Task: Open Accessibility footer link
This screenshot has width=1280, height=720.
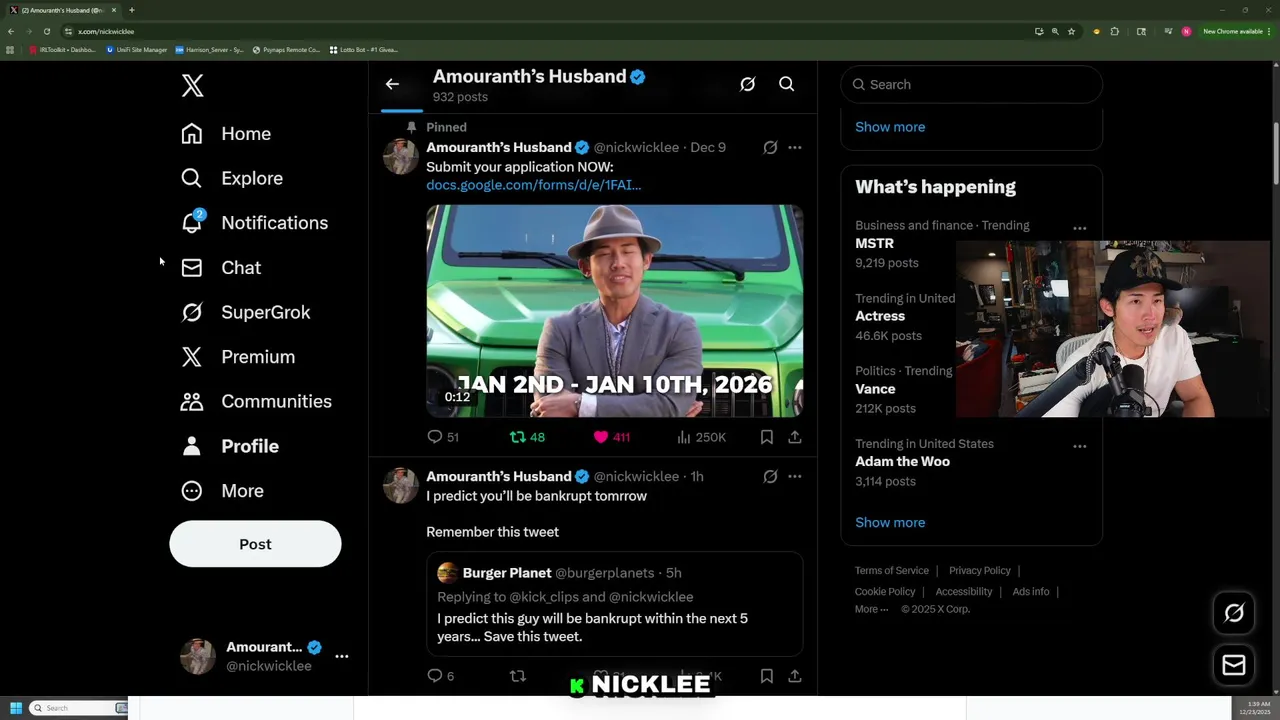Action: (x=964, y=592)
